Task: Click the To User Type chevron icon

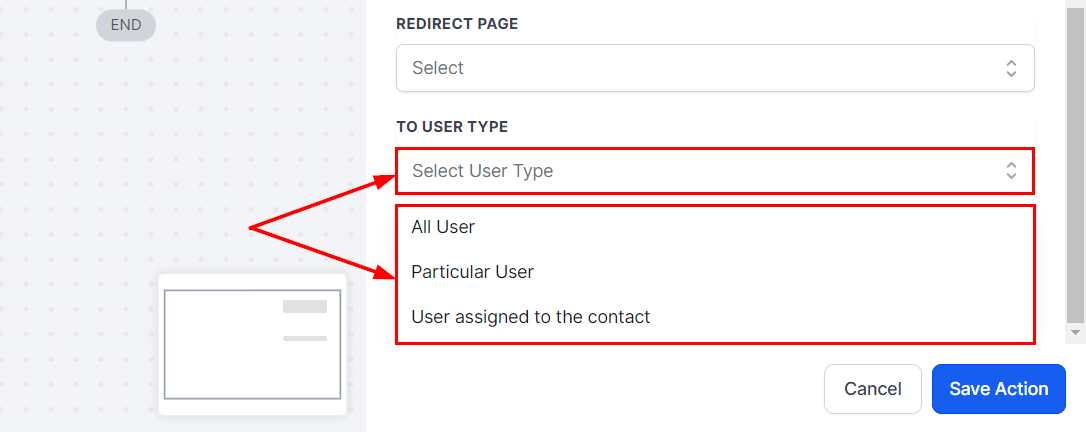Action: (1011, 171)
